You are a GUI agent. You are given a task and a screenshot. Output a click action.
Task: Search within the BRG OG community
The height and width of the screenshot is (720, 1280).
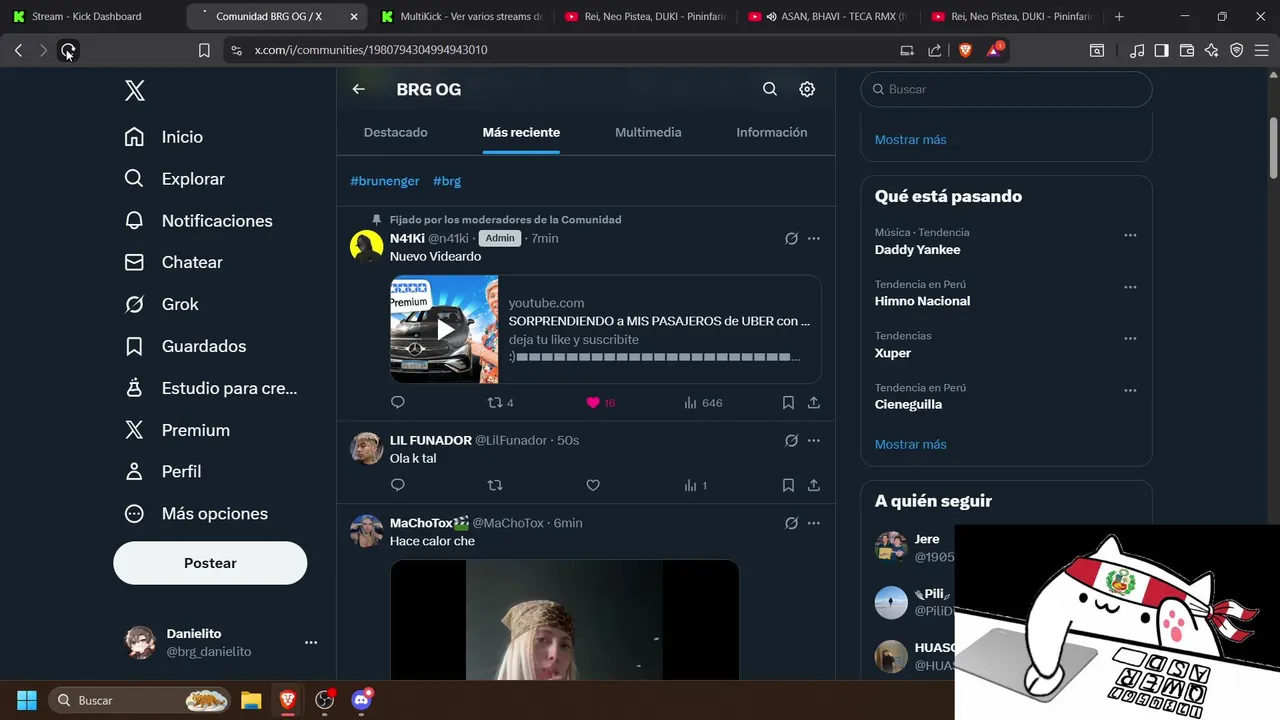click(770, 89)
